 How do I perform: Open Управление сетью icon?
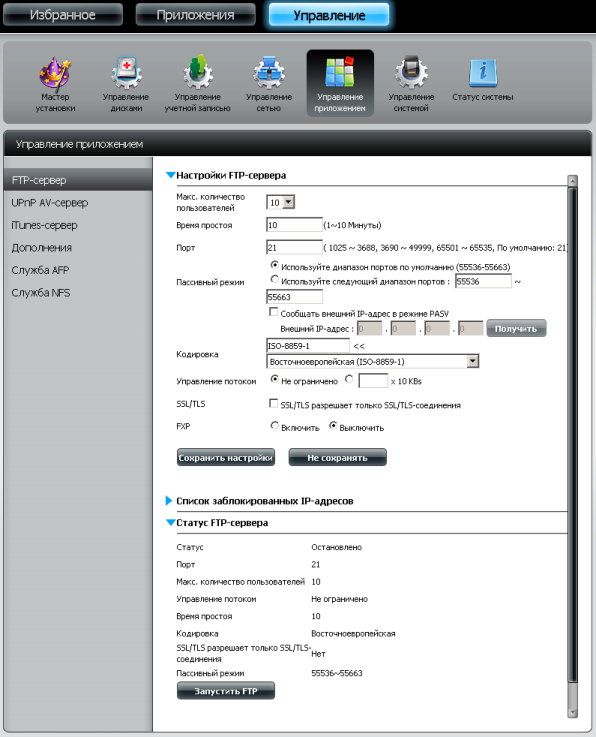tap(269, 84)
